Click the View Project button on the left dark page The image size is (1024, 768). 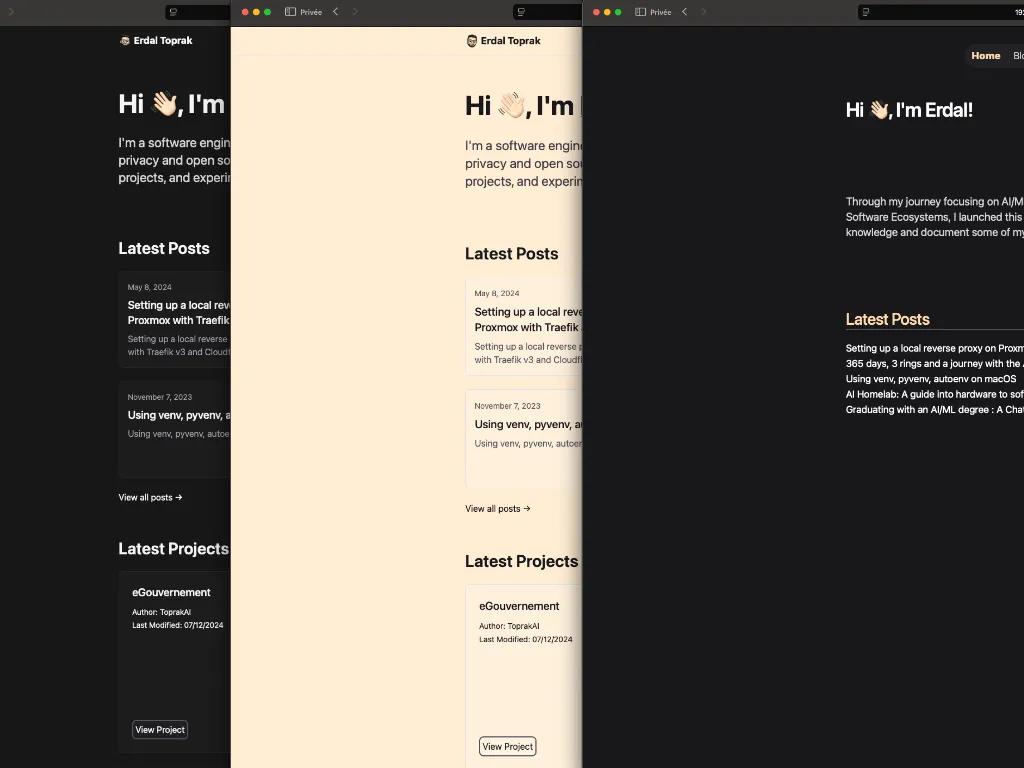click(x=160, y=729)
